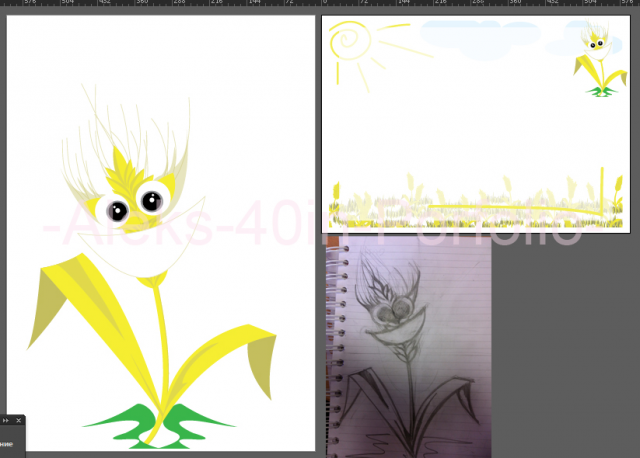The width and height of the screenshot is (640, 458).
Task: Click the large character's right eye pupil
Action: click(x=152, y=201)
